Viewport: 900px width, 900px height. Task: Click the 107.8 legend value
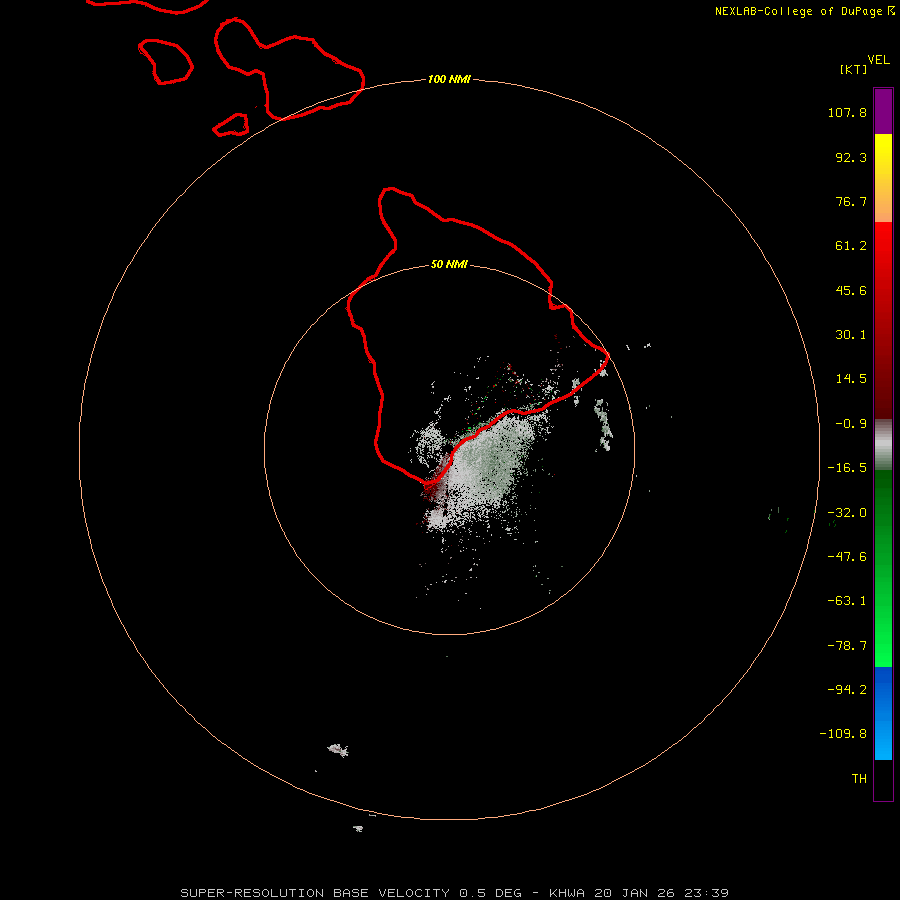(x=847, y=112)
